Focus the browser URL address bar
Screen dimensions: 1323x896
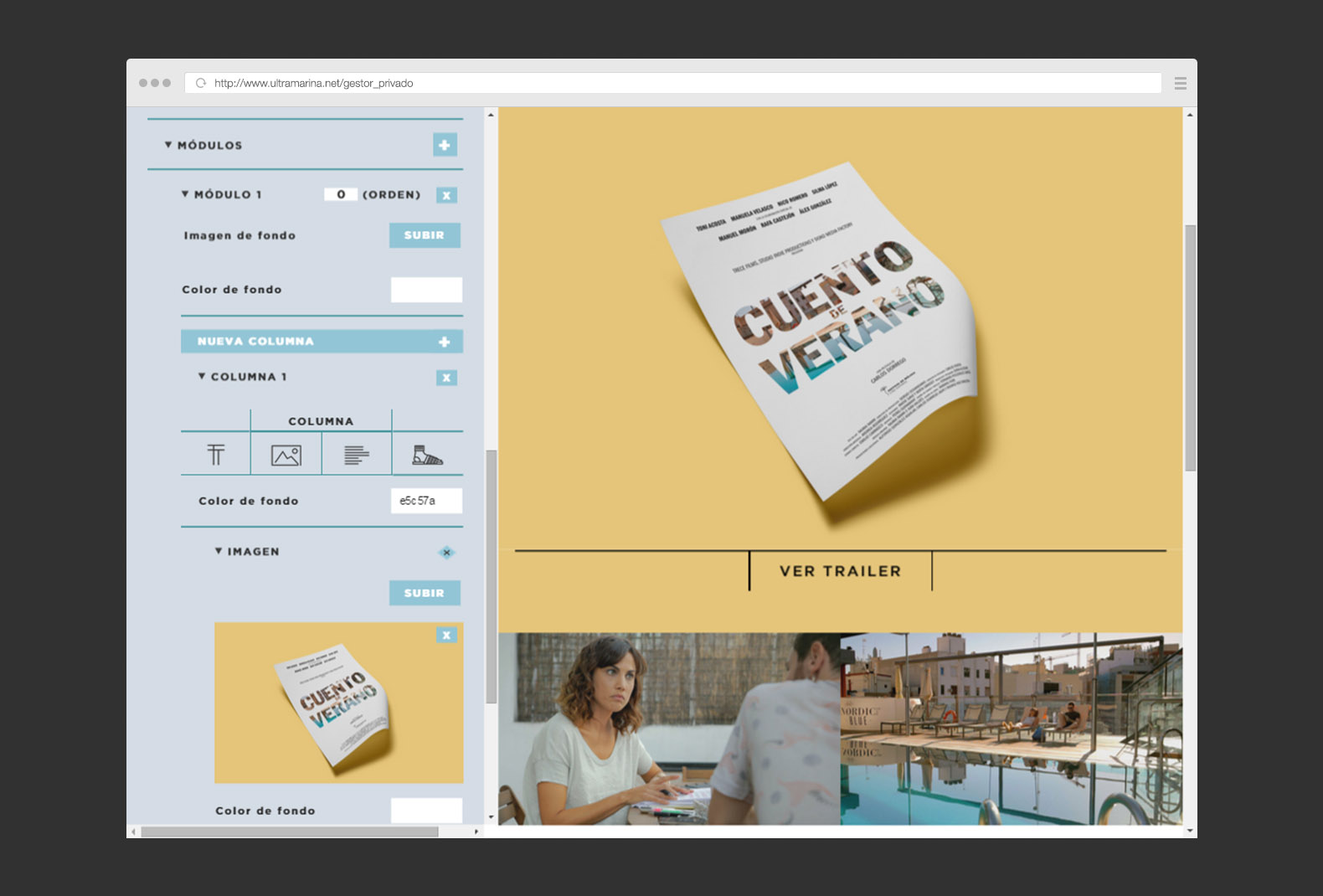pos(673,83)
